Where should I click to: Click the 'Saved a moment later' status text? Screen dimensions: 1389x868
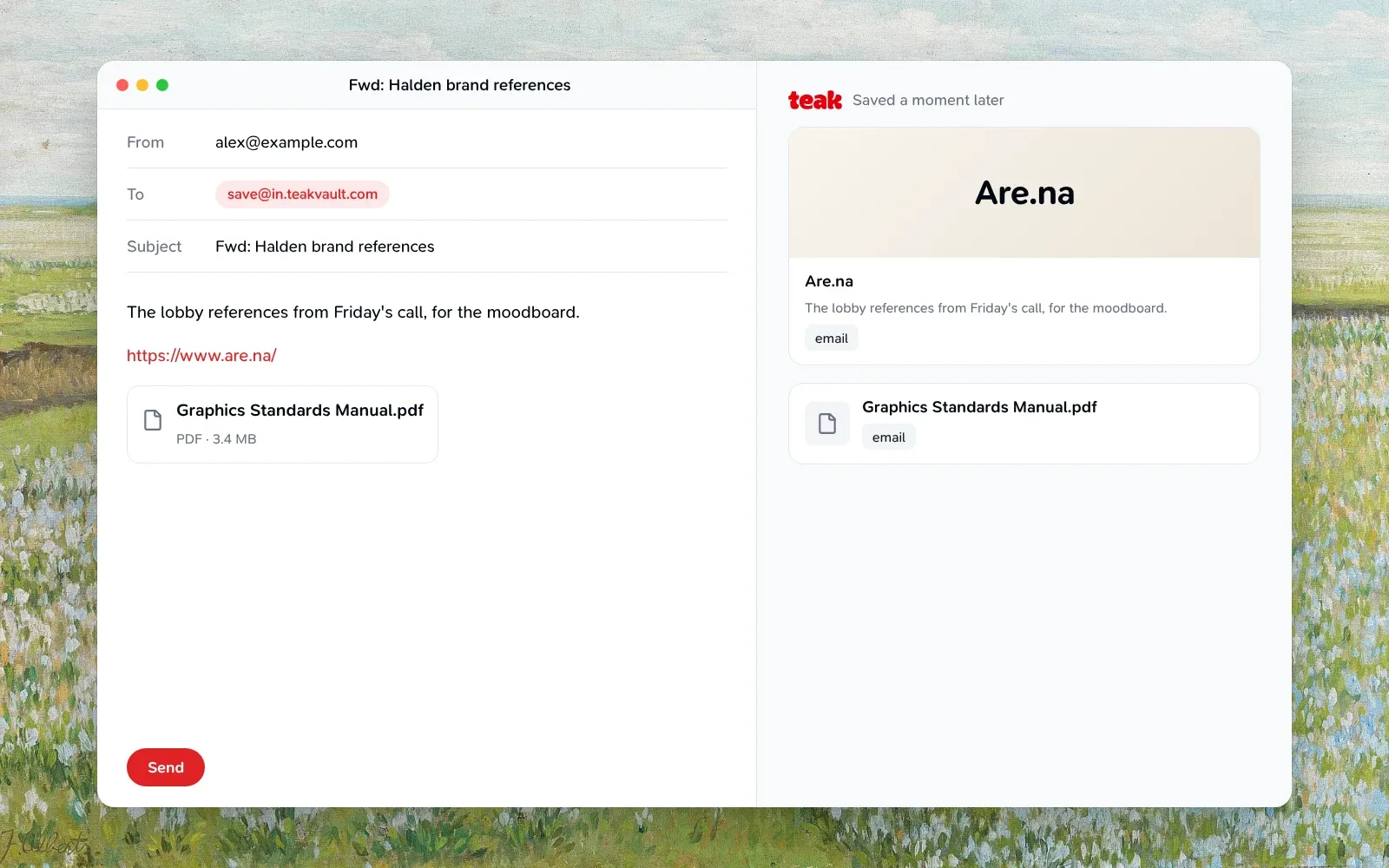(x=928, y=101)
